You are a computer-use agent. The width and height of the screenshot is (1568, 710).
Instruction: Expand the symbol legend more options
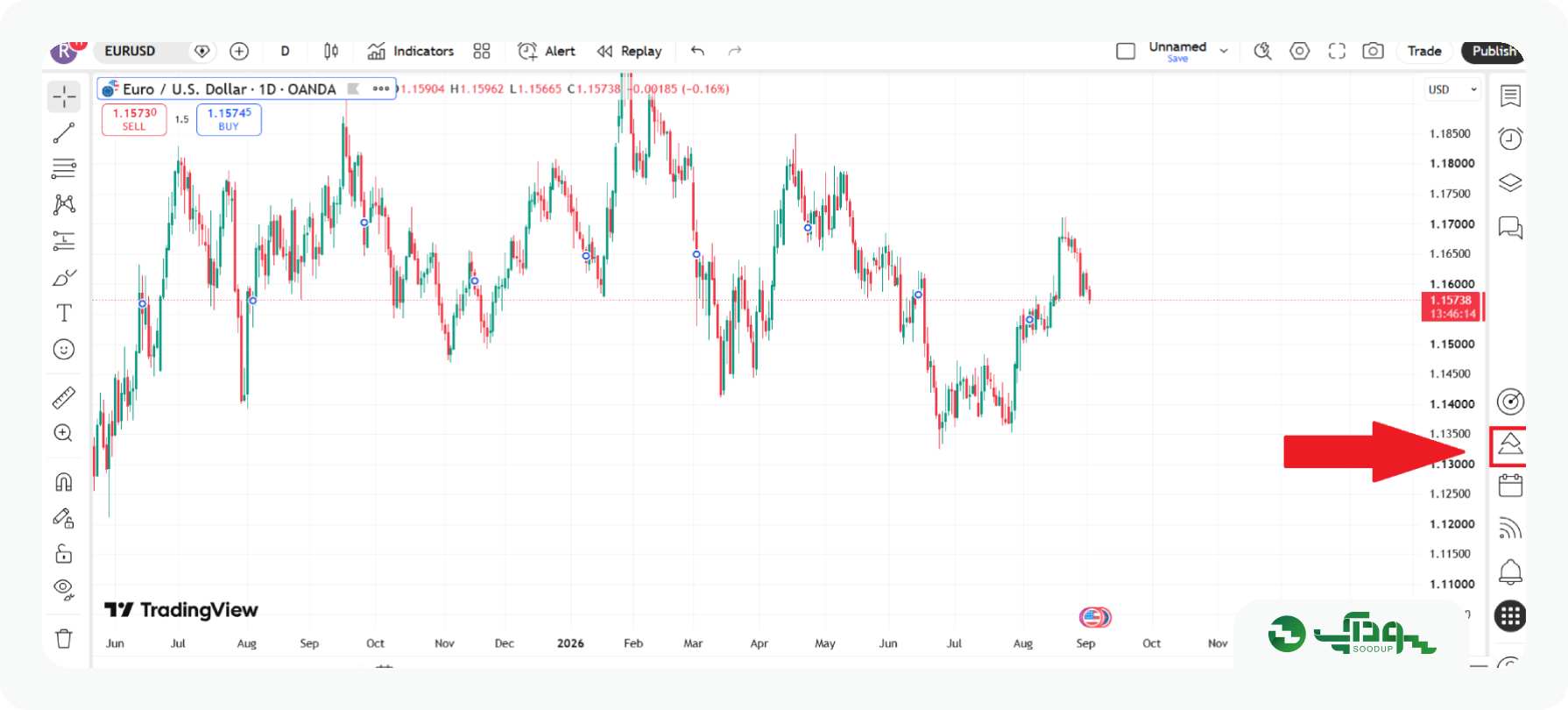point(381,89)
